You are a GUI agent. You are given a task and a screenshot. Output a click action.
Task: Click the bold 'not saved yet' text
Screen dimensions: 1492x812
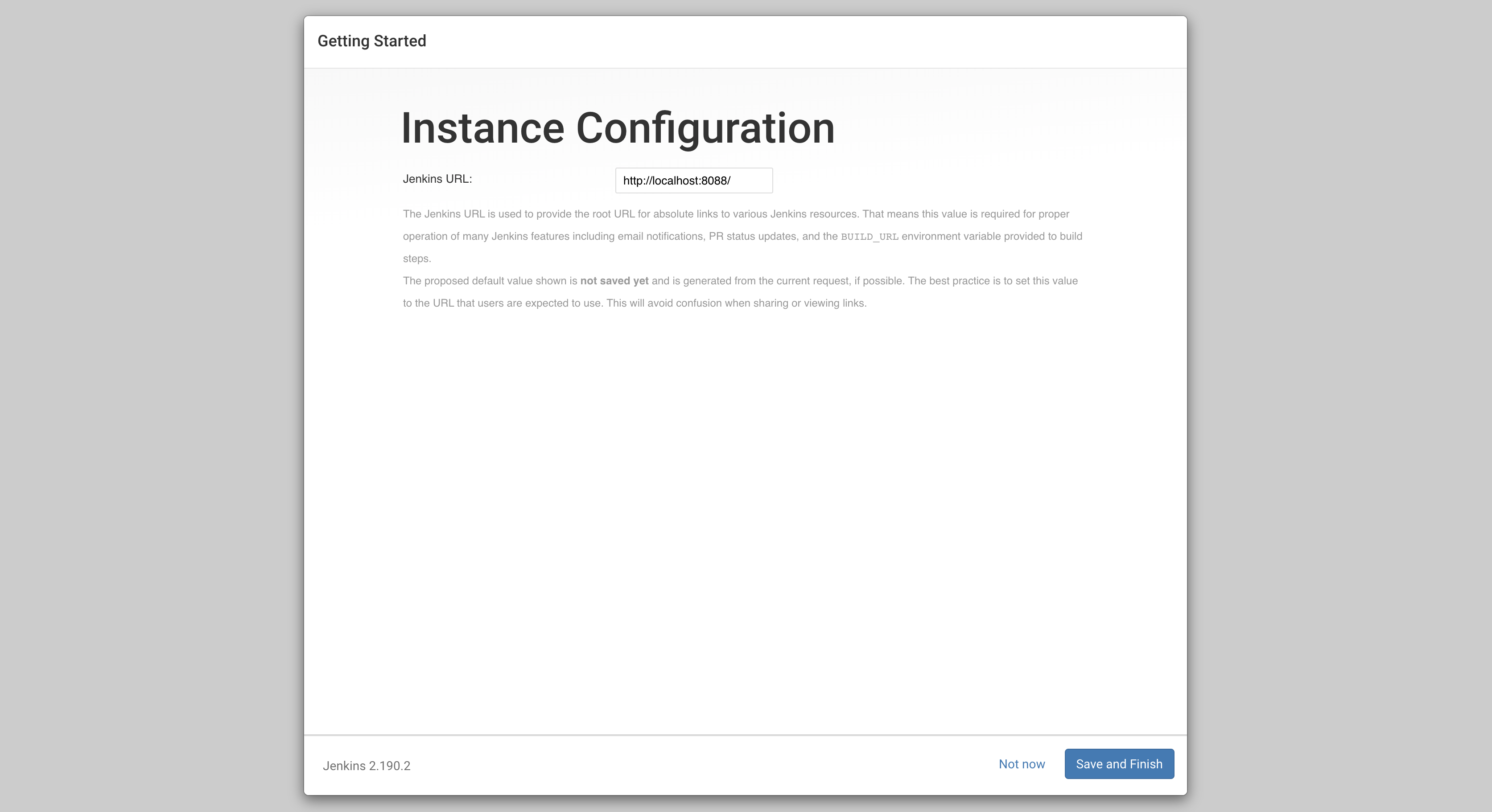point(614,281)
